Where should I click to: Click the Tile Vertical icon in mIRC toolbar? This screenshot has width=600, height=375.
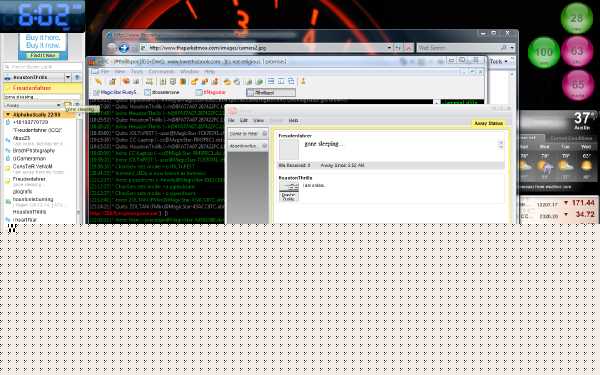pos(281,82)
